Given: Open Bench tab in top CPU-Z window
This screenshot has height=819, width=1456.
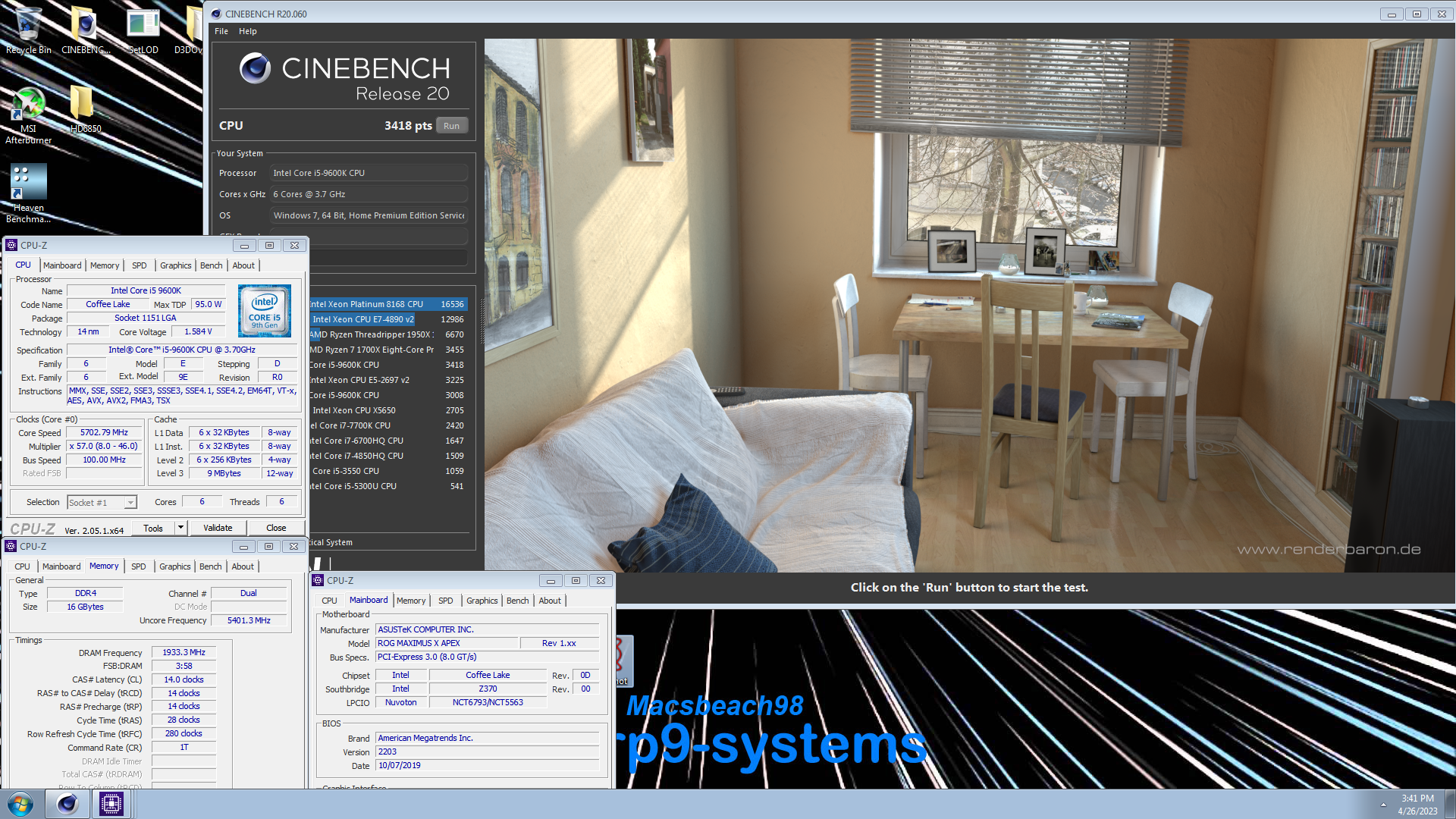Looking at the screenshot, I should pyautogui.click(x=212, y=265).
